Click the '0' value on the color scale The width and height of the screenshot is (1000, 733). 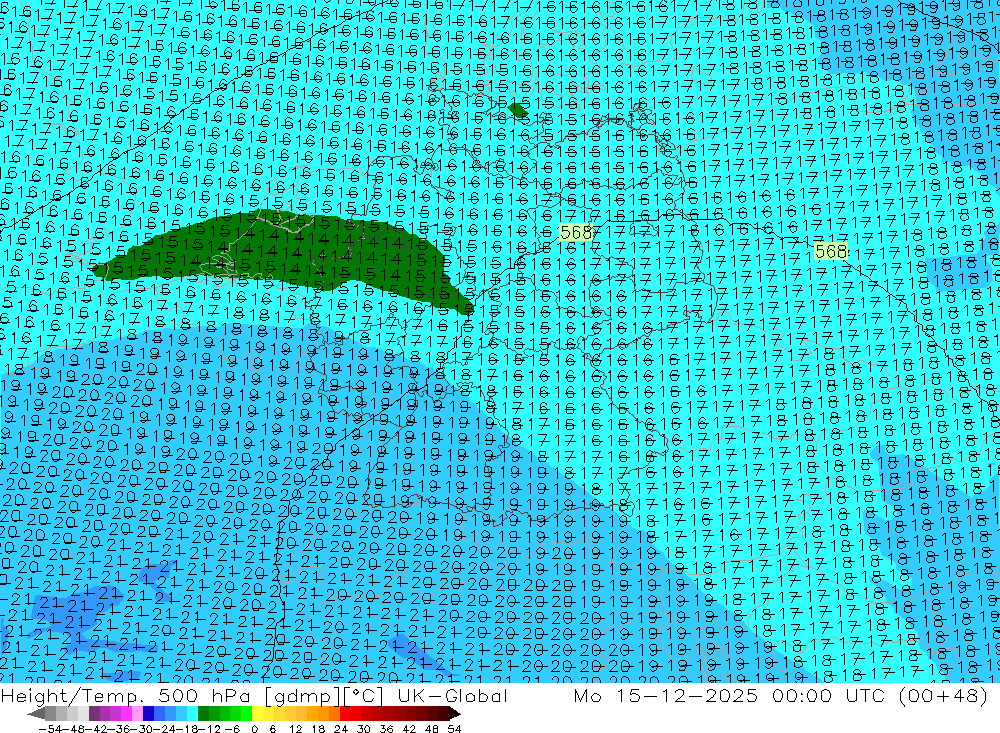254,729
